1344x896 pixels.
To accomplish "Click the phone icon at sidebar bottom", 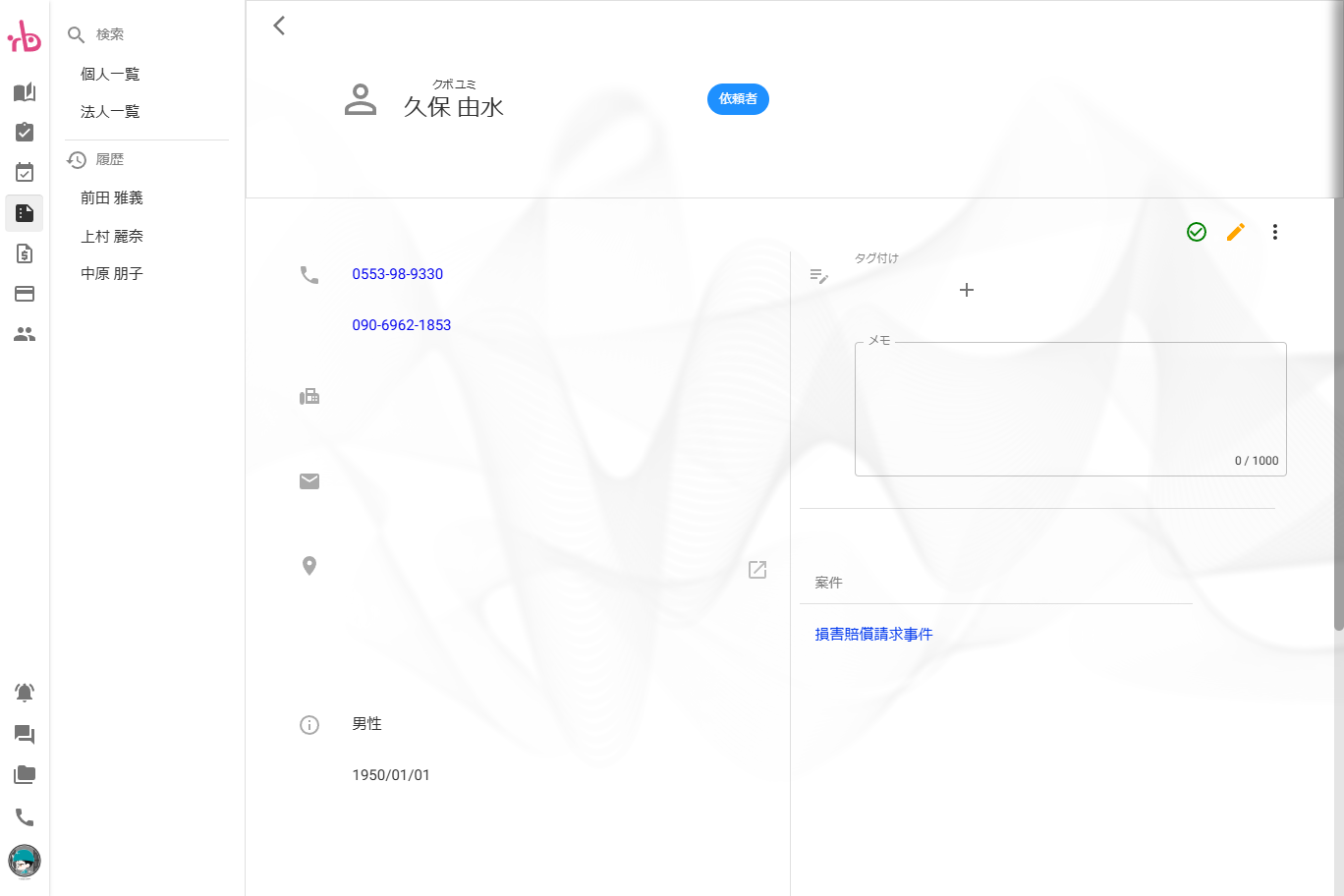I will (x=24, y=817).
